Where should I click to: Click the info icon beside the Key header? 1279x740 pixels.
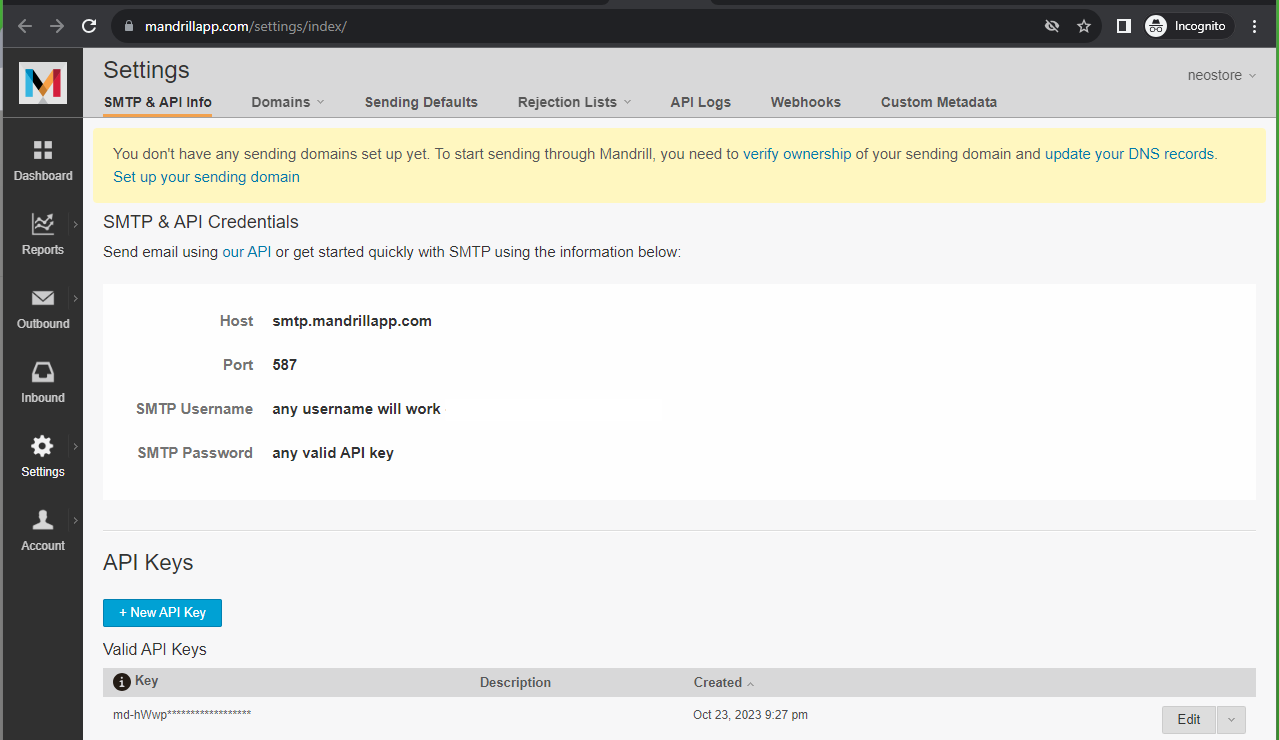click(121, 681)
